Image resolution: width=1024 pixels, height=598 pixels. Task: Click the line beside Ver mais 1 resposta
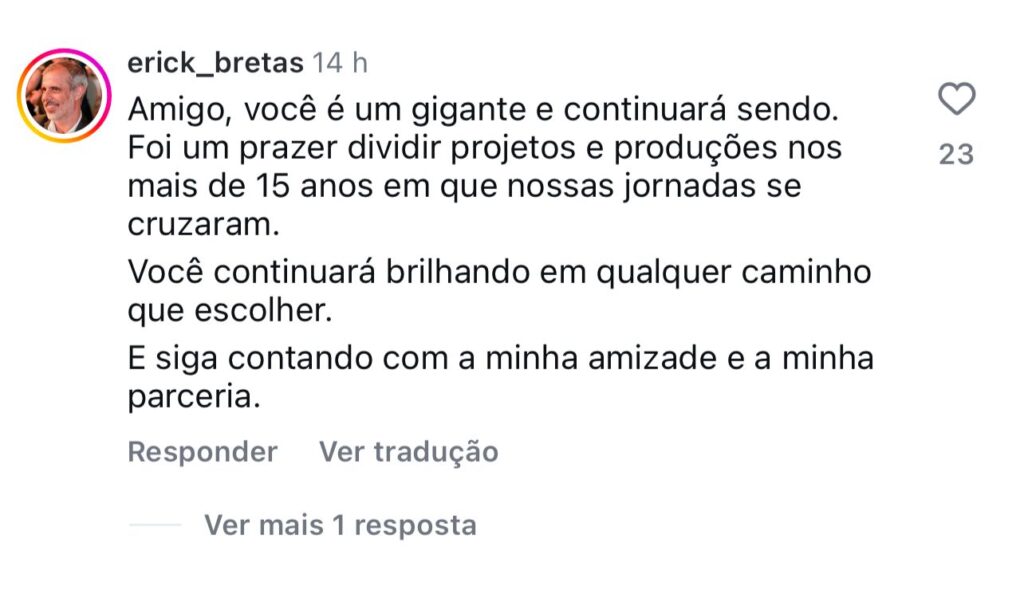(x=156, y=525)
